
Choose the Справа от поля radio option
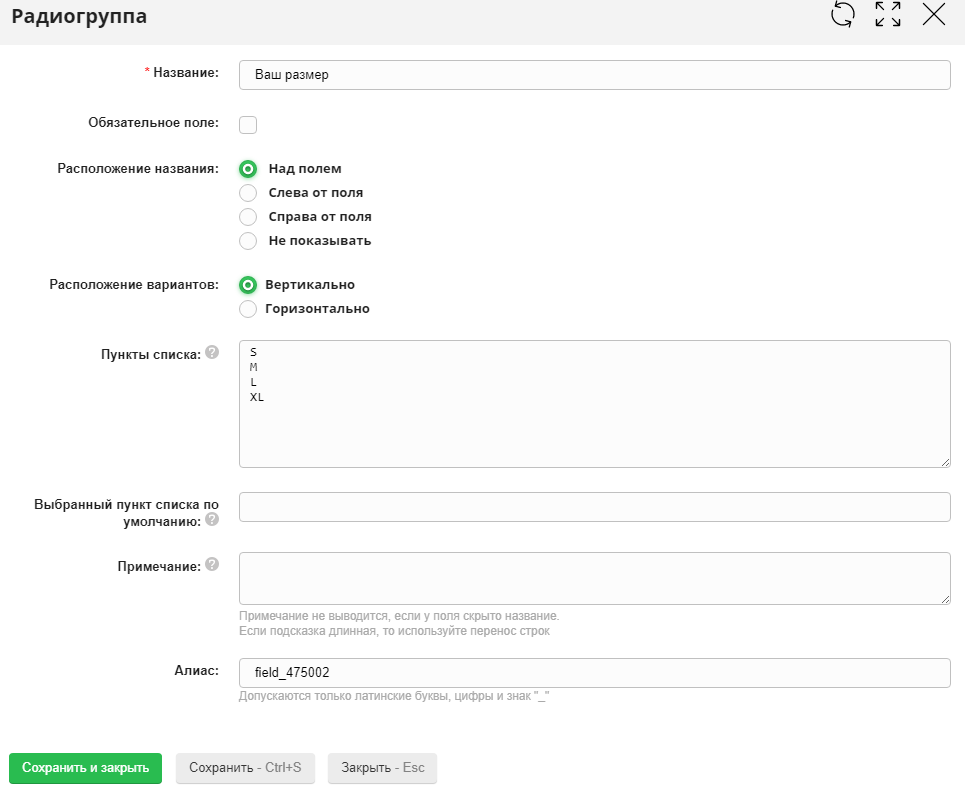coord(249,217)
